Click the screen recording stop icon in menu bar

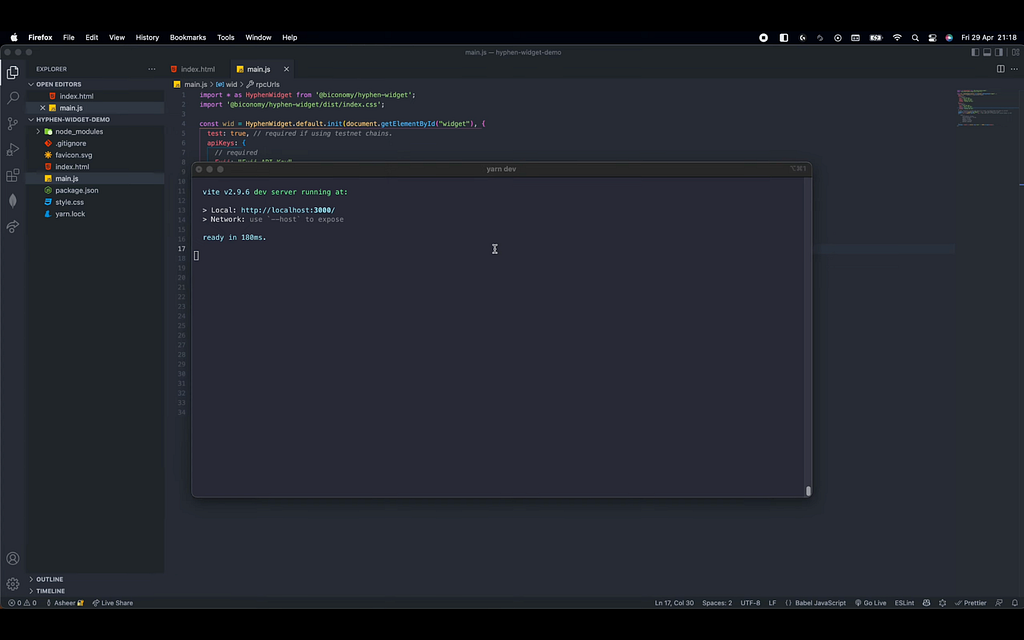coord(763,37)
